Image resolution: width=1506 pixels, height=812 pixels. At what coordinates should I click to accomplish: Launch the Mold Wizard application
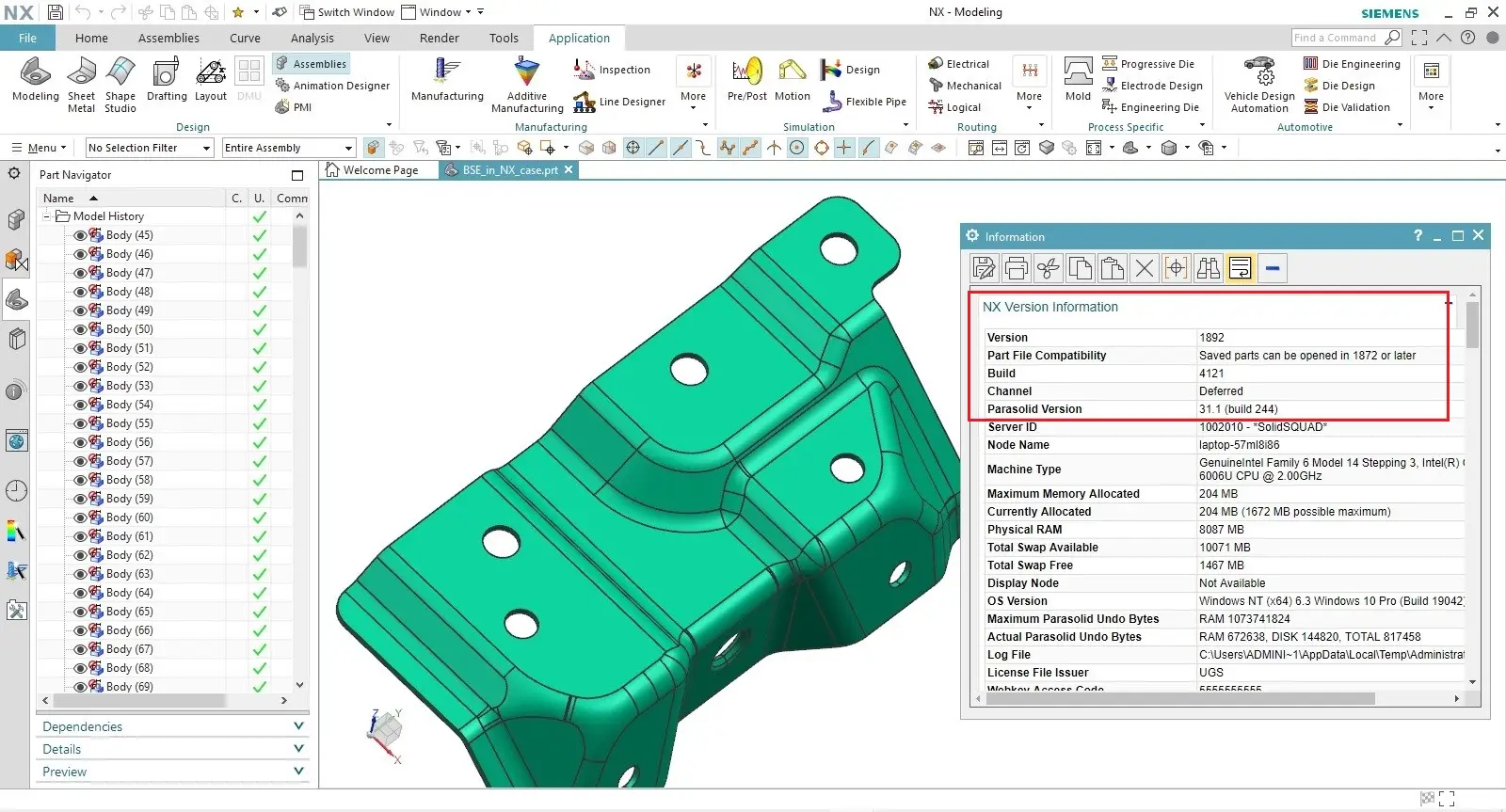(1078, 80)
